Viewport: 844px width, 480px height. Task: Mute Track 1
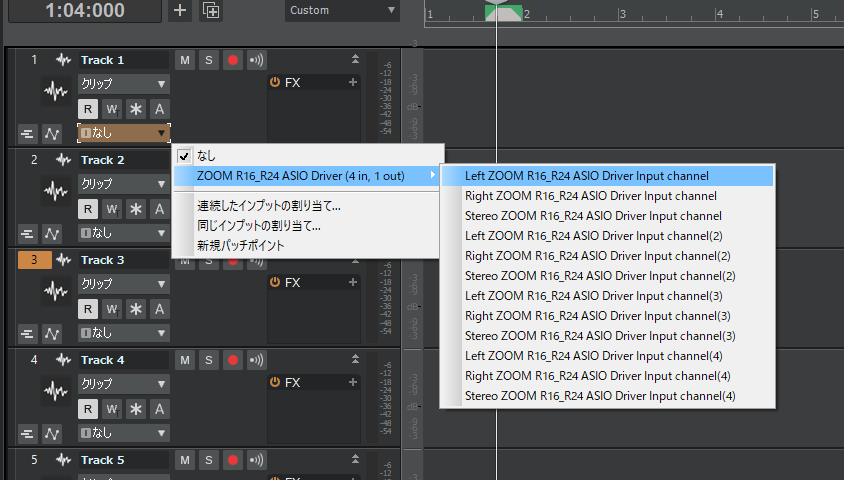click(185, 60)
